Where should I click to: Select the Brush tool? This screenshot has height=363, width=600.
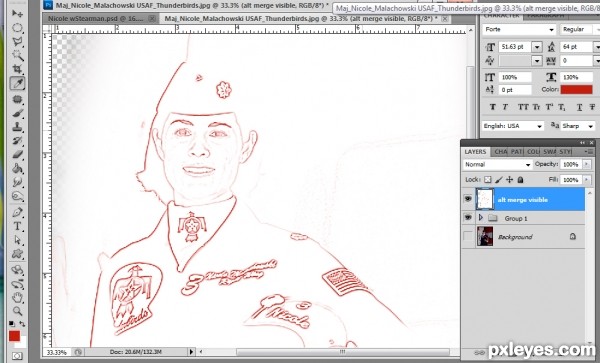pos(17,113)
